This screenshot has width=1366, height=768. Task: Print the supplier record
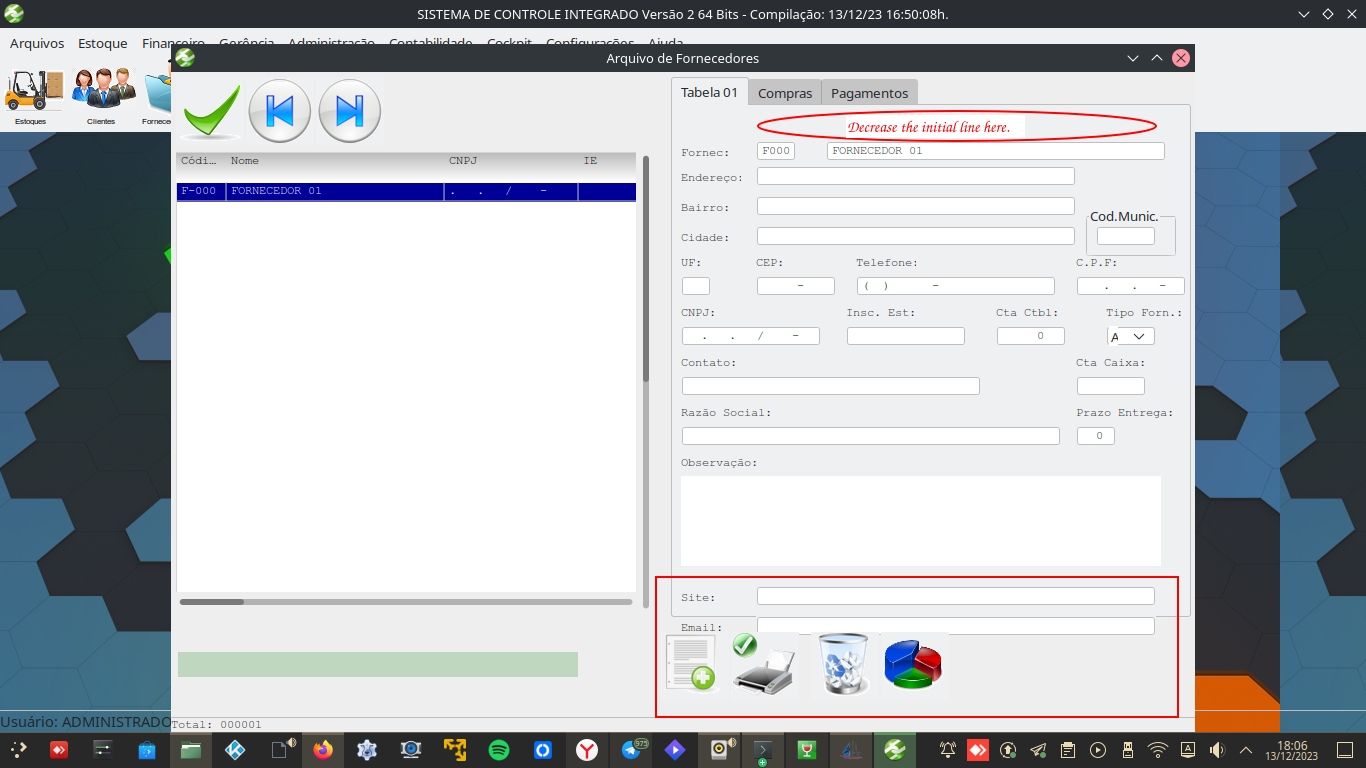point(763,664)
